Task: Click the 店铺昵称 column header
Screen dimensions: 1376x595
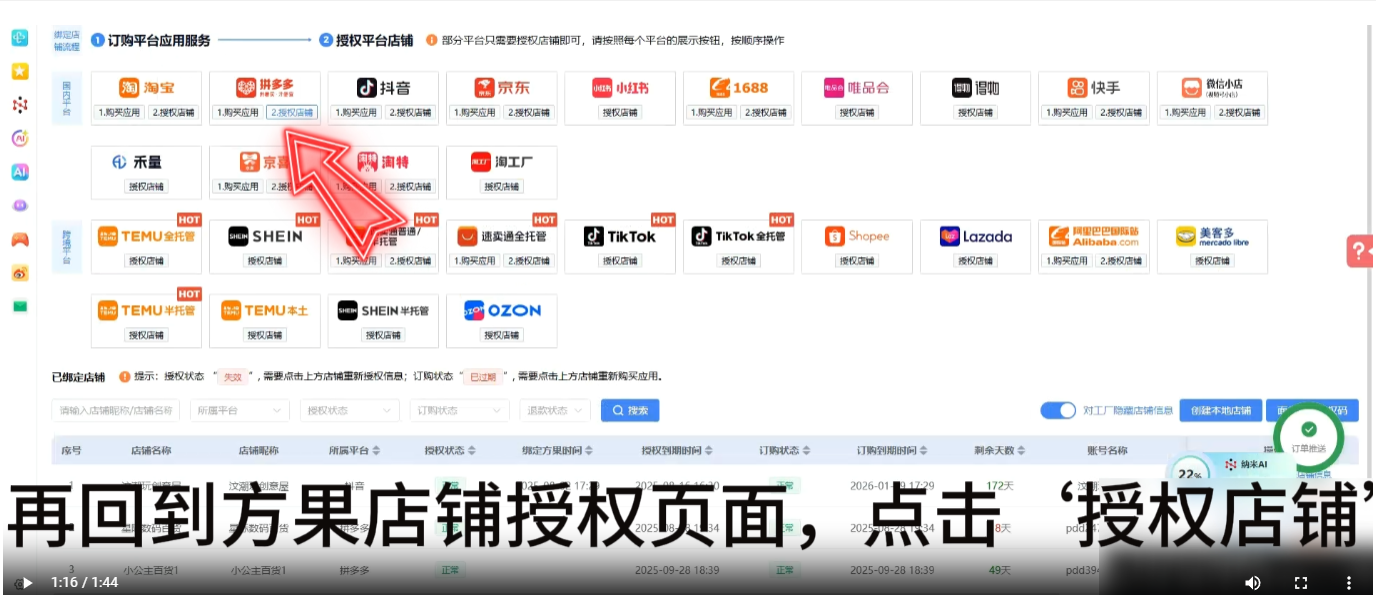Action: pos(258,450)
